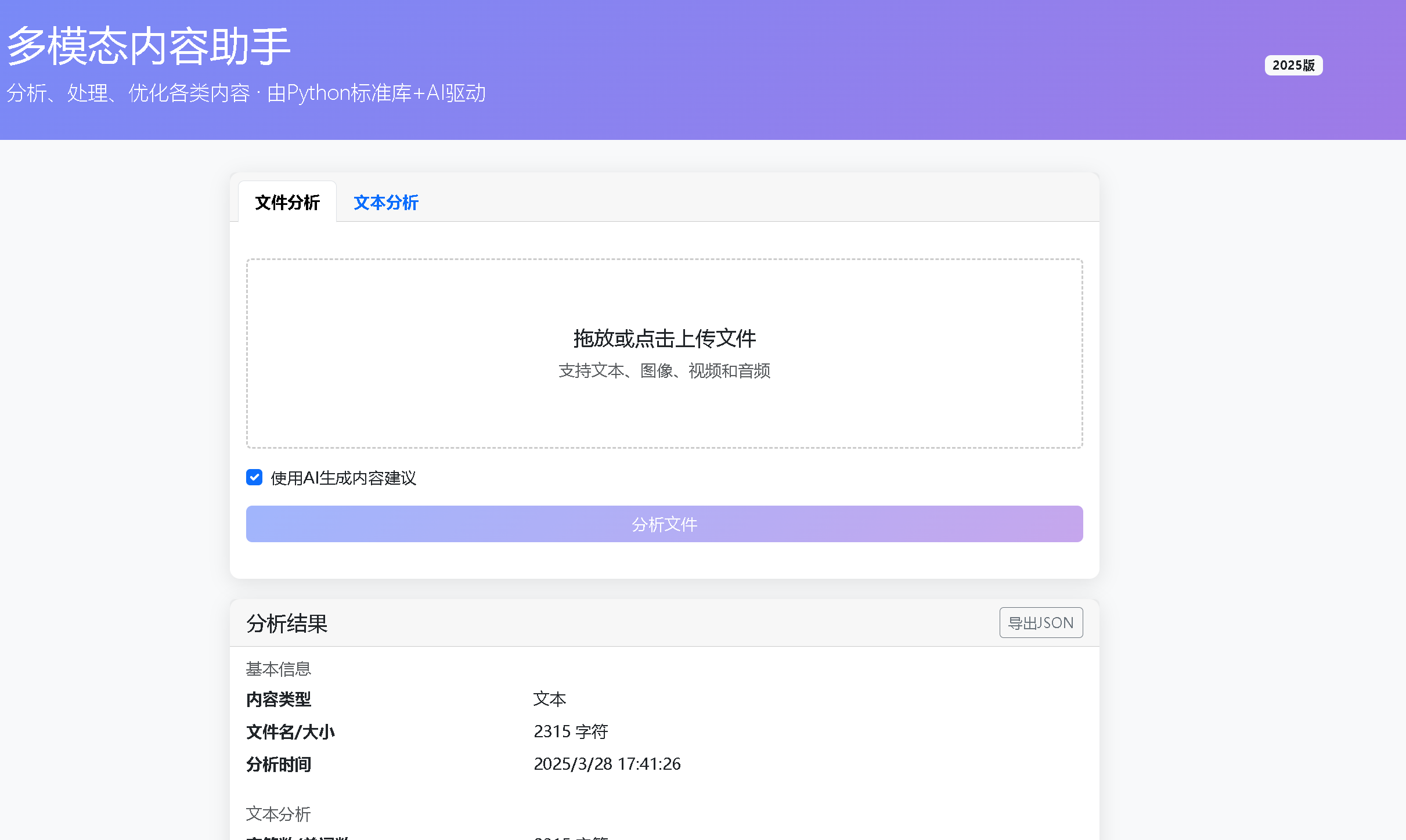Screen dimensions: 1406x840
Task: Export results with the 导出JSON button
Action: click(1040, 623)
